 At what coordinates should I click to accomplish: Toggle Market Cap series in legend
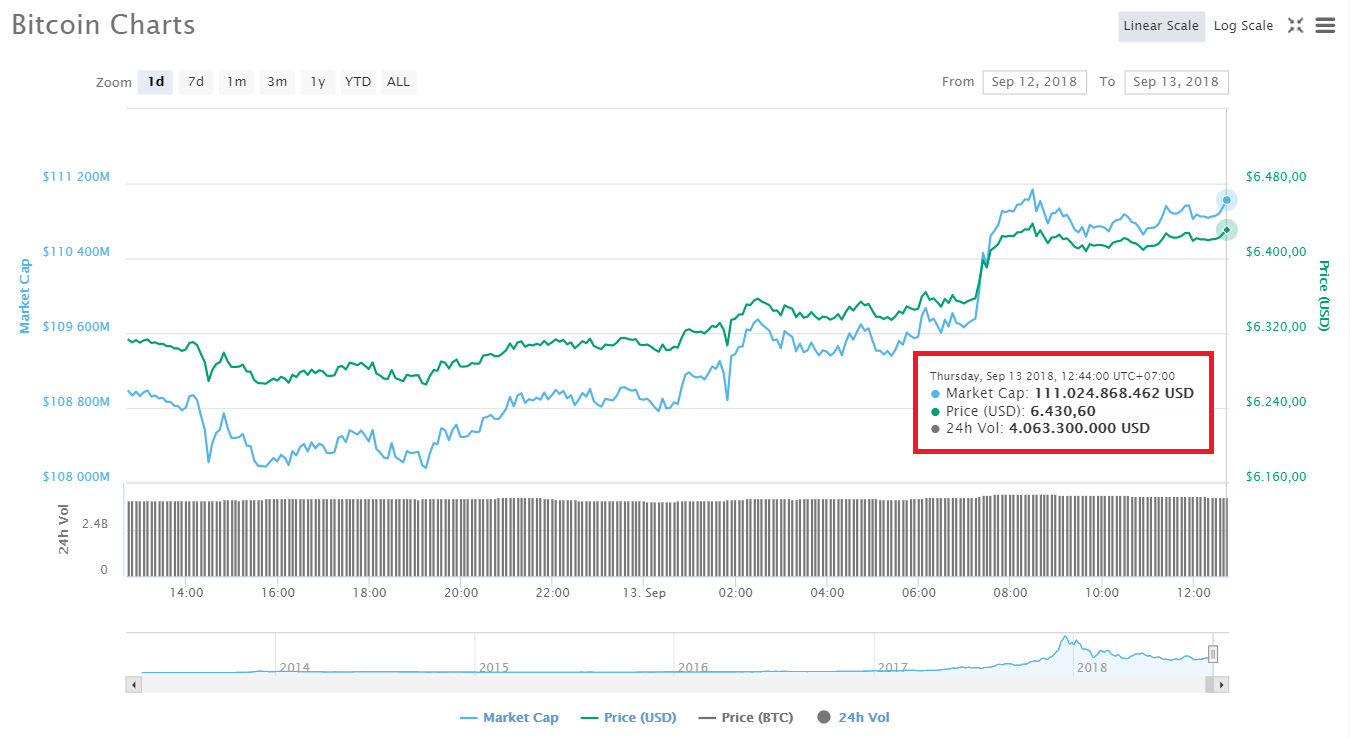click(509, 717)
